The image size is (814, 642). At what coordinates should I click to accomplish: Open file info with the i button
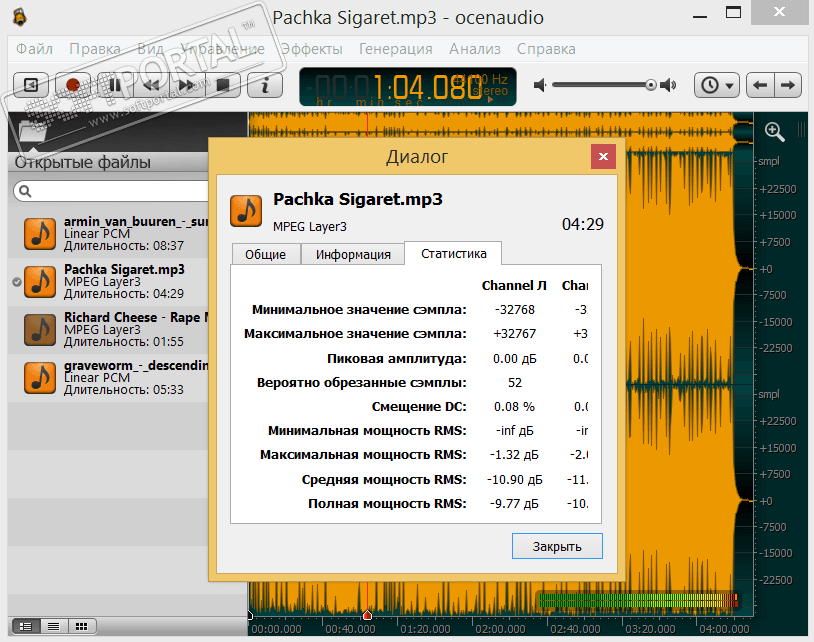click(x=265, y=85)
